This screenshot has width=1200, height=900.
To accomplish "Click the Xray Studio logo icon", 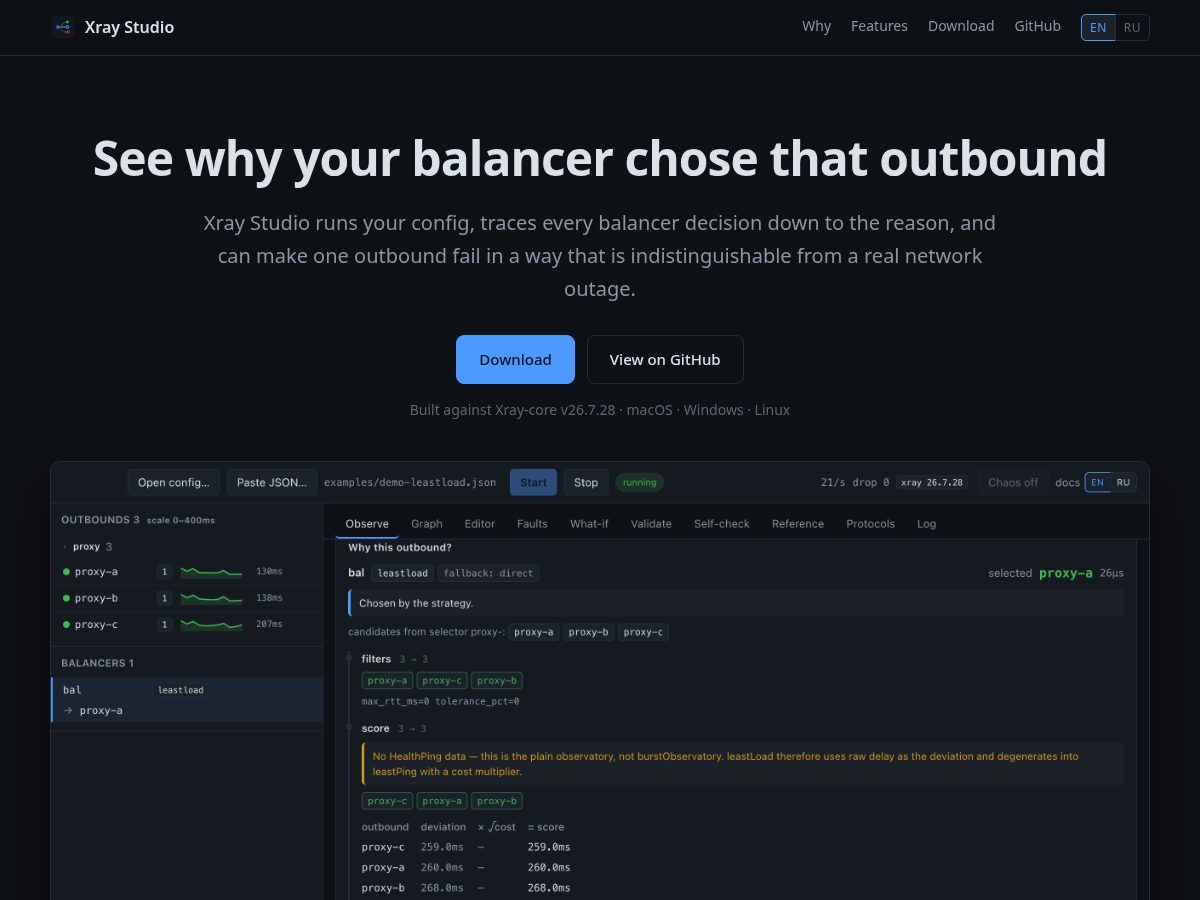I will coord(63,27).
